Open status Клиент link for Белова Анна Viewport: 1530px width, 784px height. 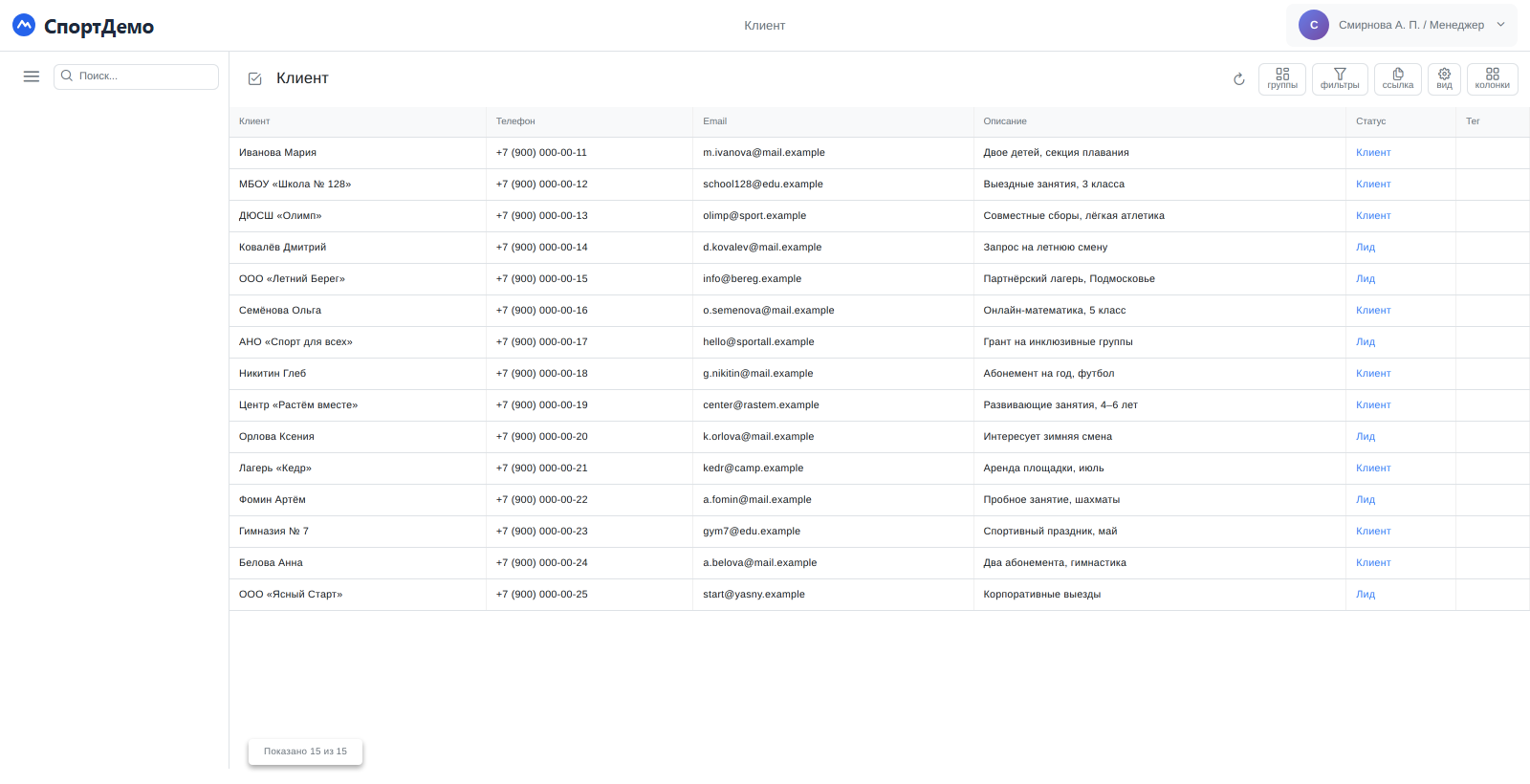click(x=1373, y=563)
